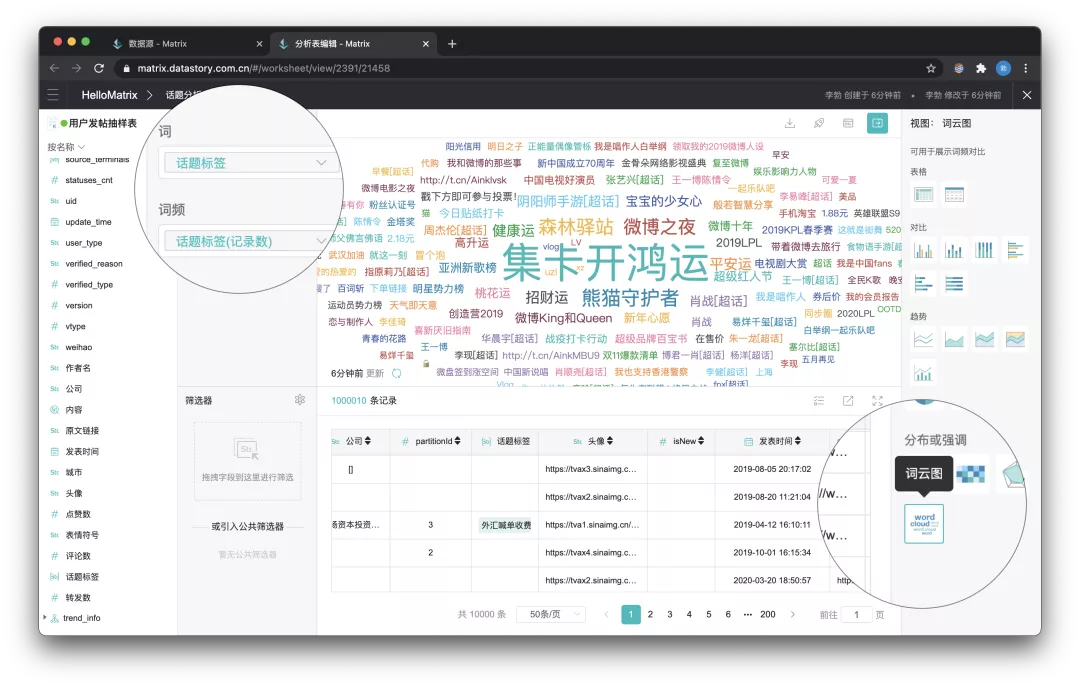This screenshot has height=687, width=1080.
Task: Select the statuses_cnt field in the list
Action: (89, 180)
